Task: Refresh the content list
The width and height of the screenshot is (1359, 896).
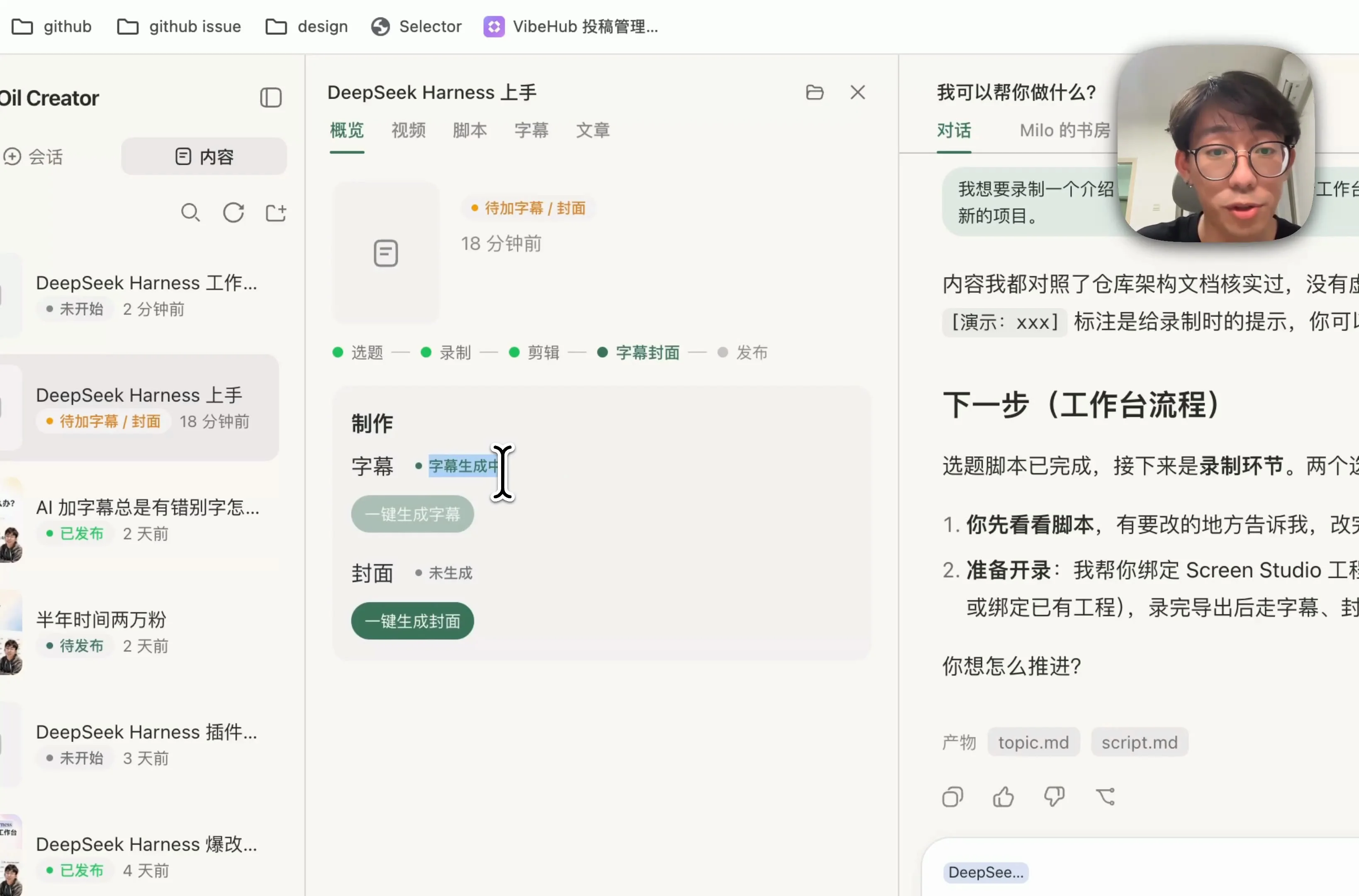Action: click(x=233, y=212)
